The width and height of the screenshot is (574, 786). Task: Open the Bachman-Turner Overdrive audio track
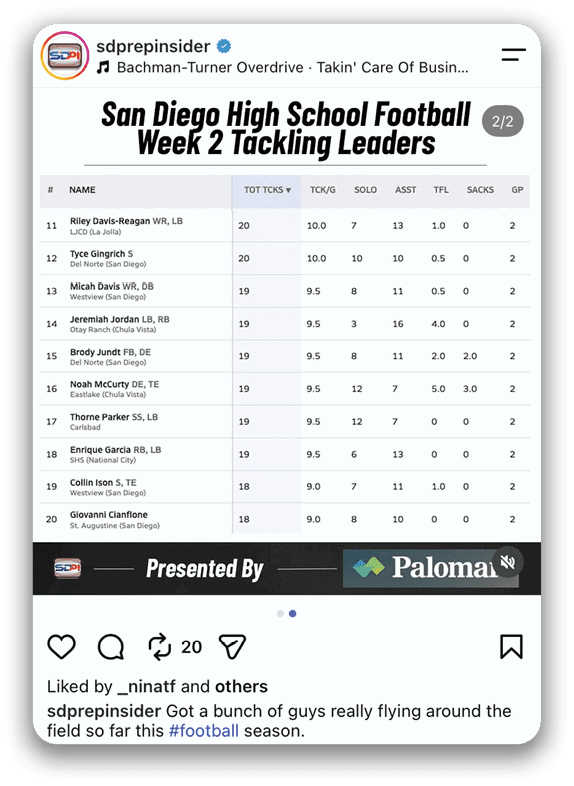click(292, 67)
